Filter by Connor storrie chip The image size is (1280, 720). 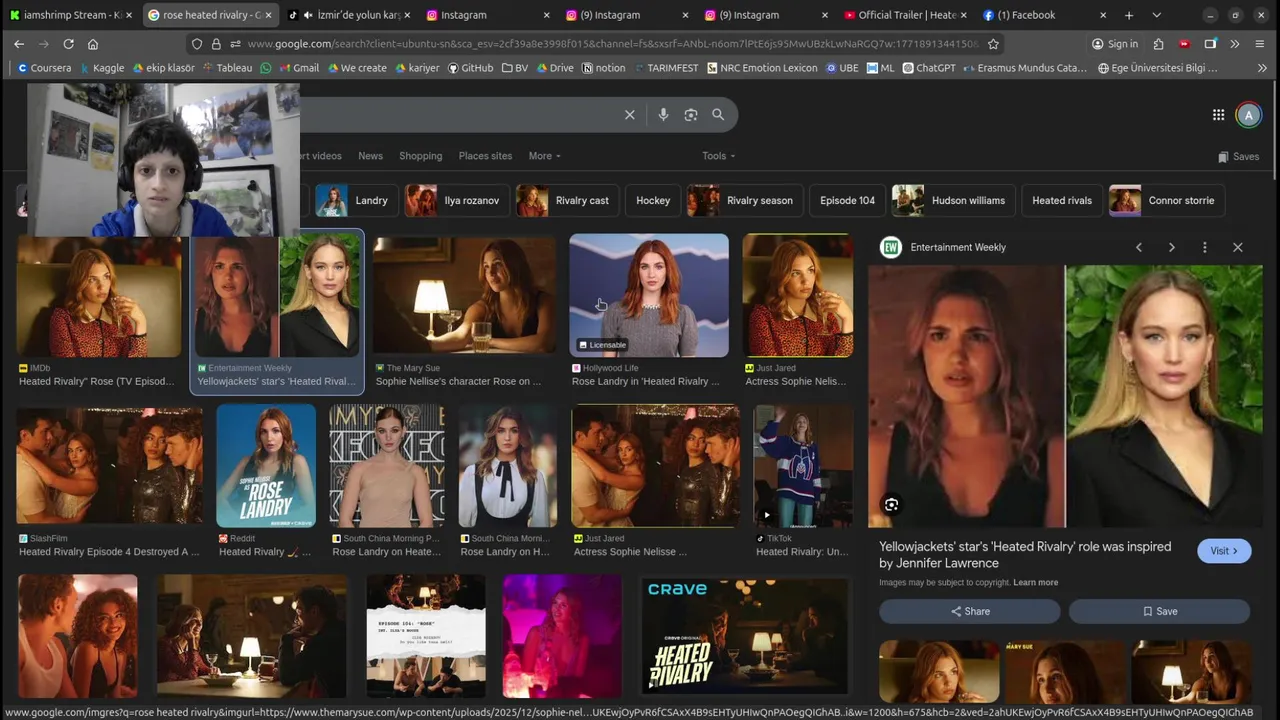pyautogui.click(x=1167, y=200)
